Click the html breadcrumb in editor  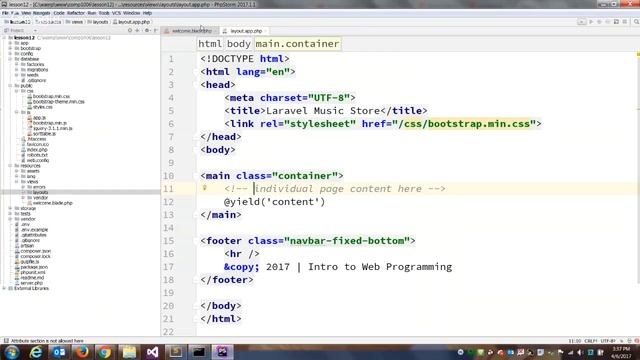tap(210, 44)
